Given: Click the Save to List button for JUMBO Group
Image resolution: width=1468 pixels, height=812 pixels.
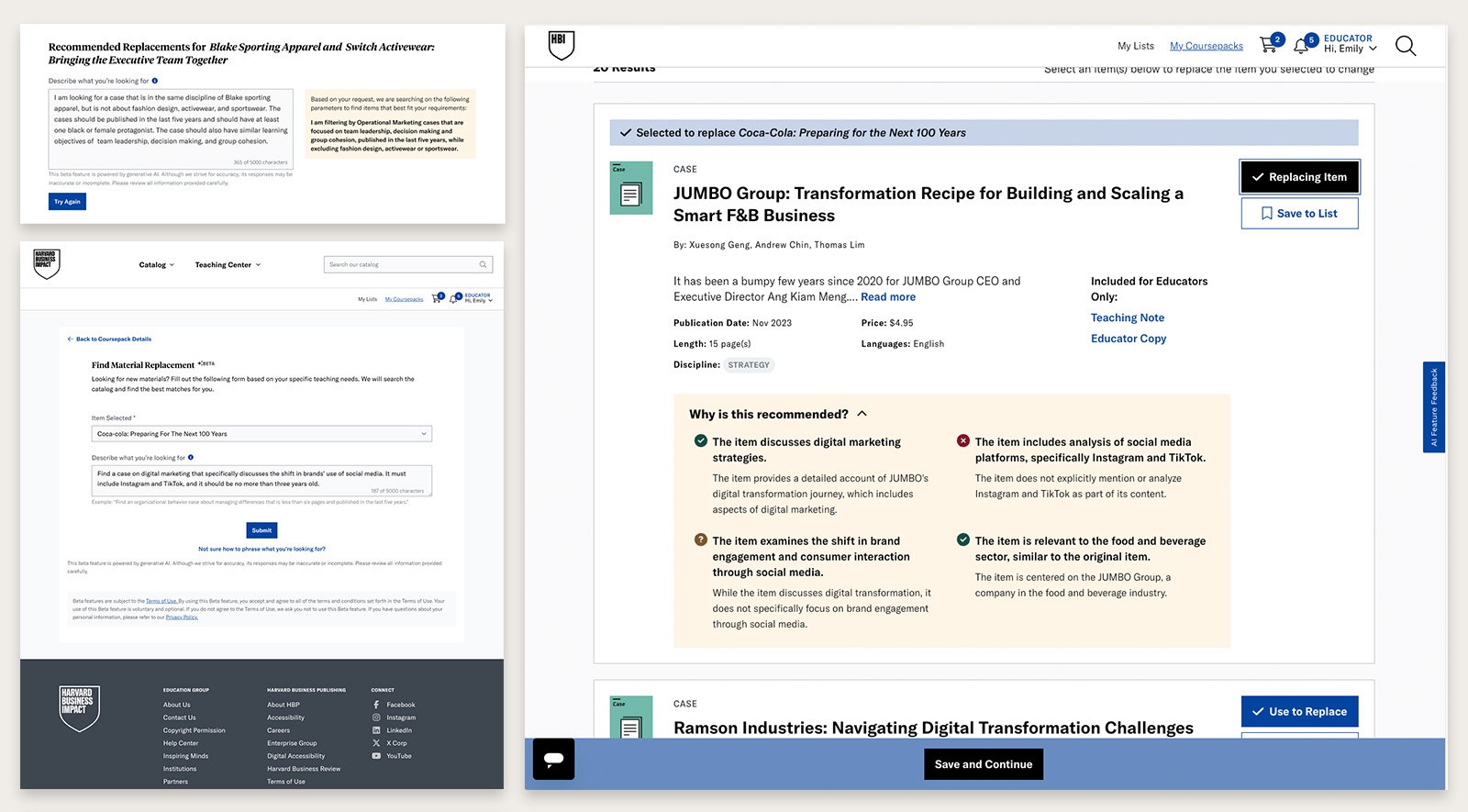Looking at the screenshot, I should click(x=1299, y=213).
